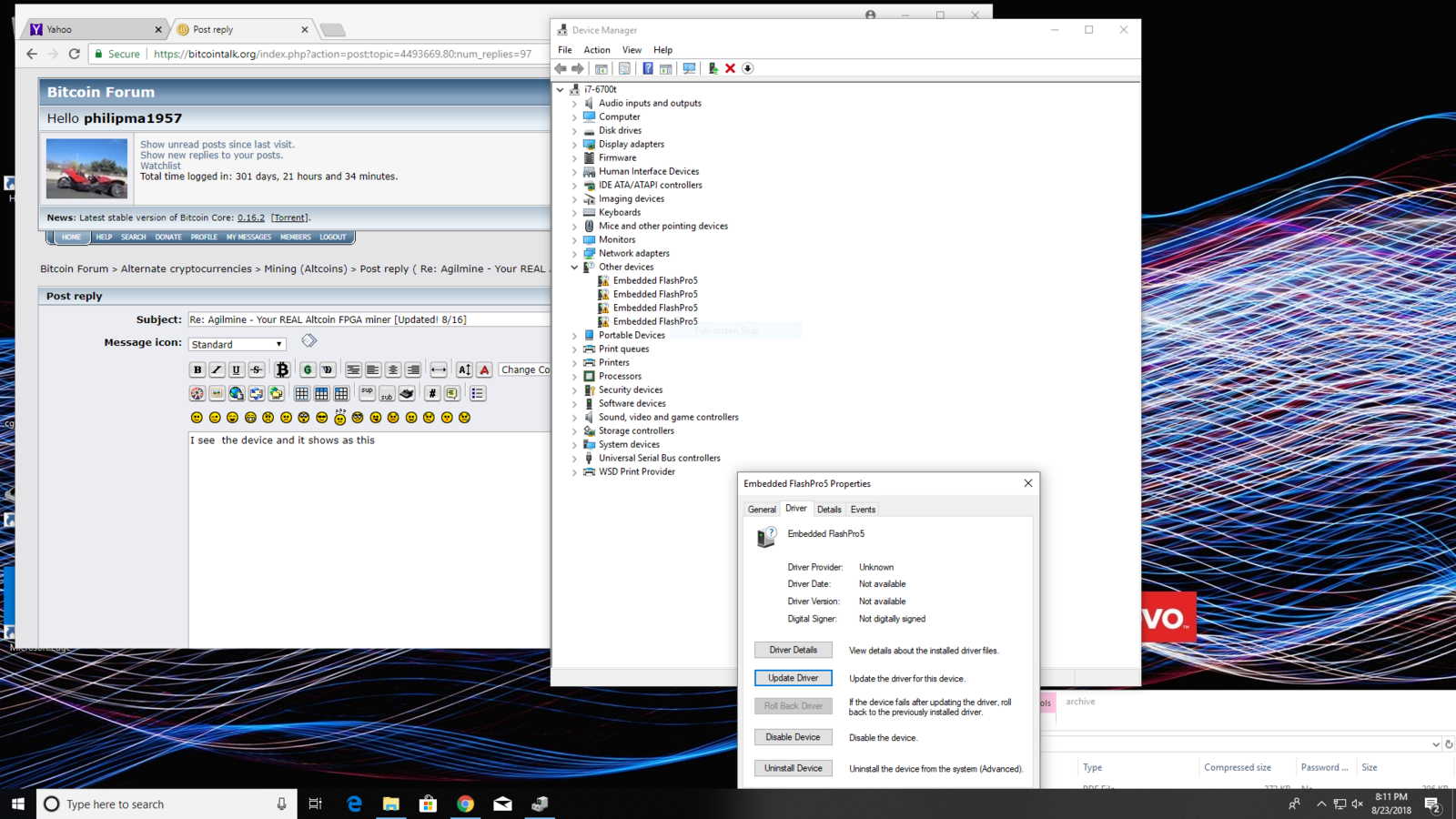Switch to the Events tab
Image resolution: width=1456 pixels, height=819 pixels.
point(863,510)
